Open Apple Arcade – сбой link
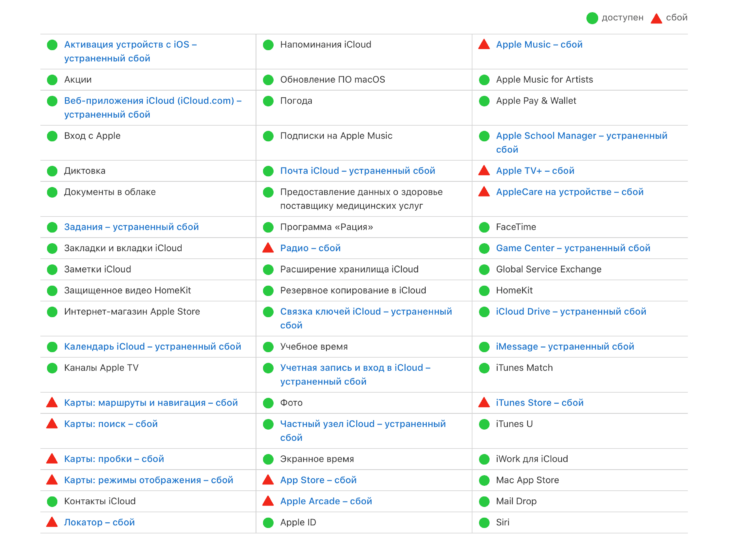 (x=326, y=501)
